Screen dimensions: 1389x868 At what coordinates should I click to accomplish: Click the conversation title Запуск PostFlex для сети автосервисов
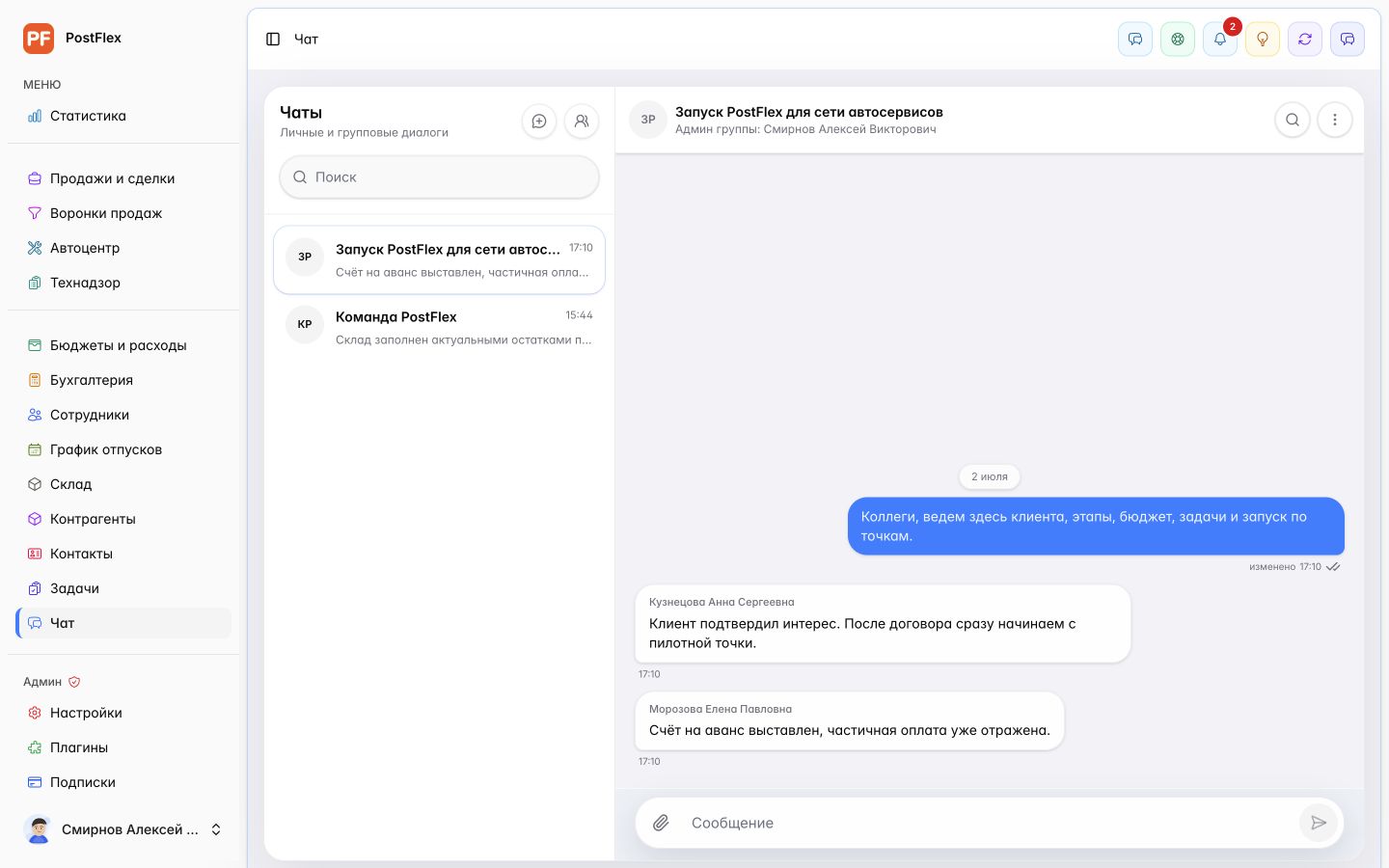[x=809, y=112]
